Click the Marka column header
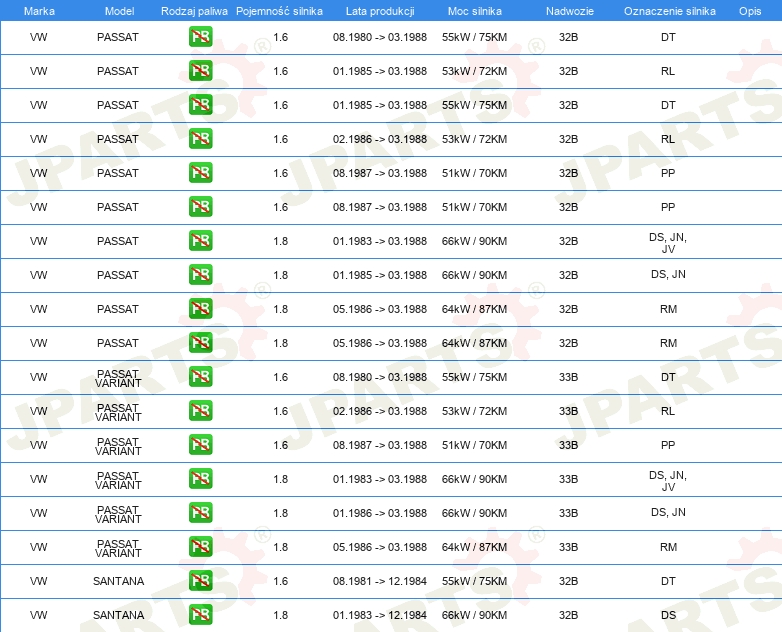Viewport: 782px width, 632px height. tap(39, 11)
